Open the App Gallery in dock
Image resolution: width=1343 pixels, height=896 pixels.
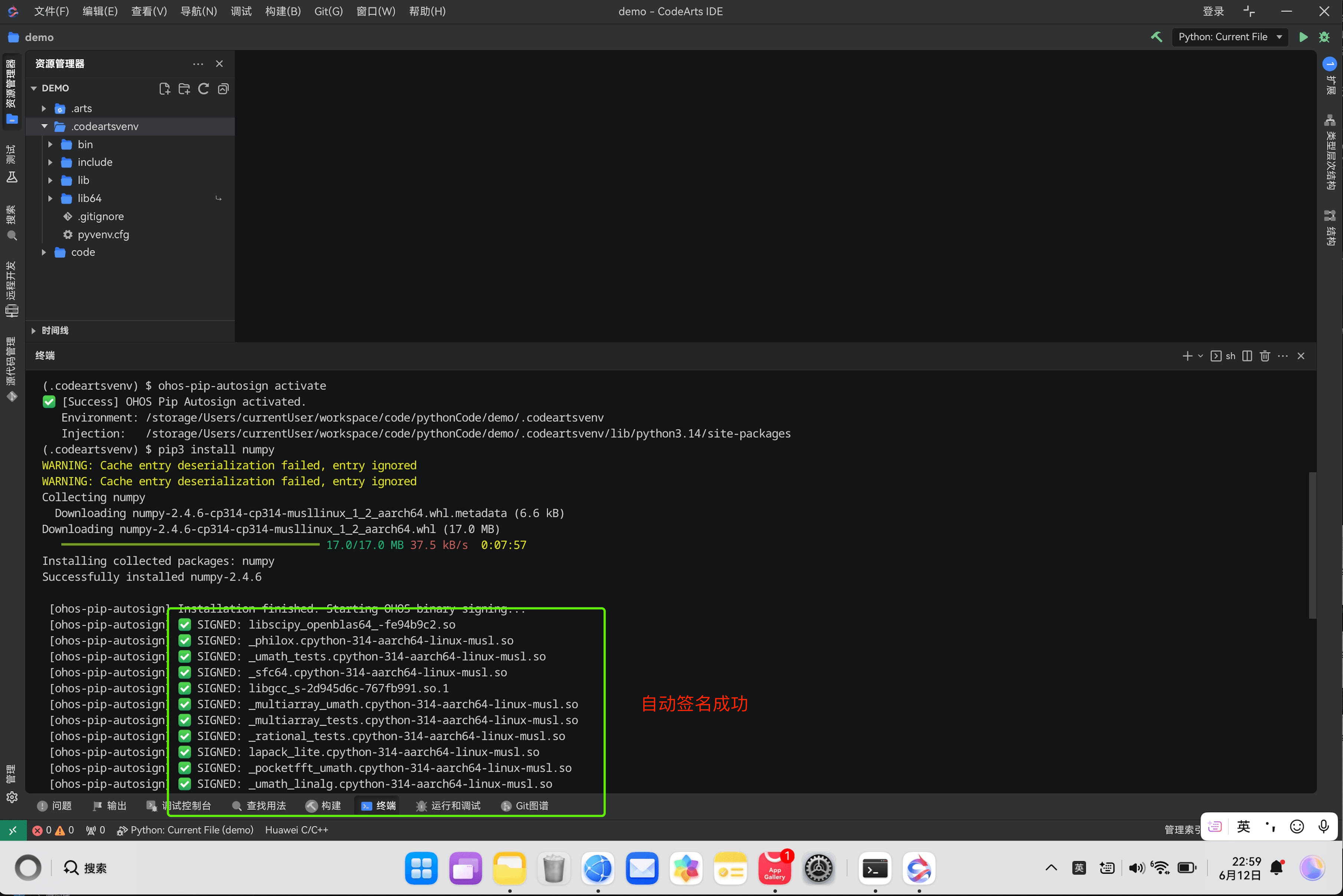[774, 869]
